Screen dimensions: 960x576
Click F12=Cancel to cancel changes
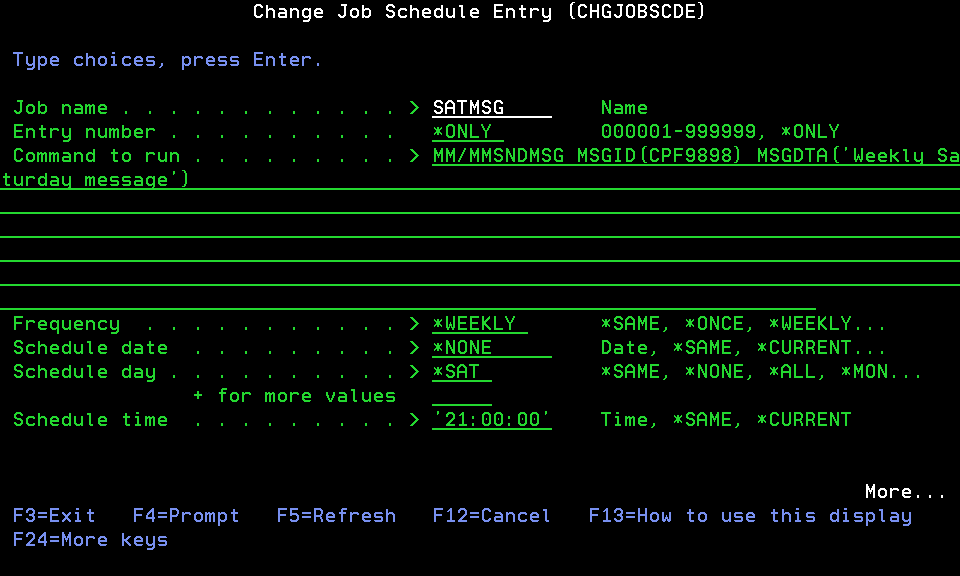tap(491, 516)
